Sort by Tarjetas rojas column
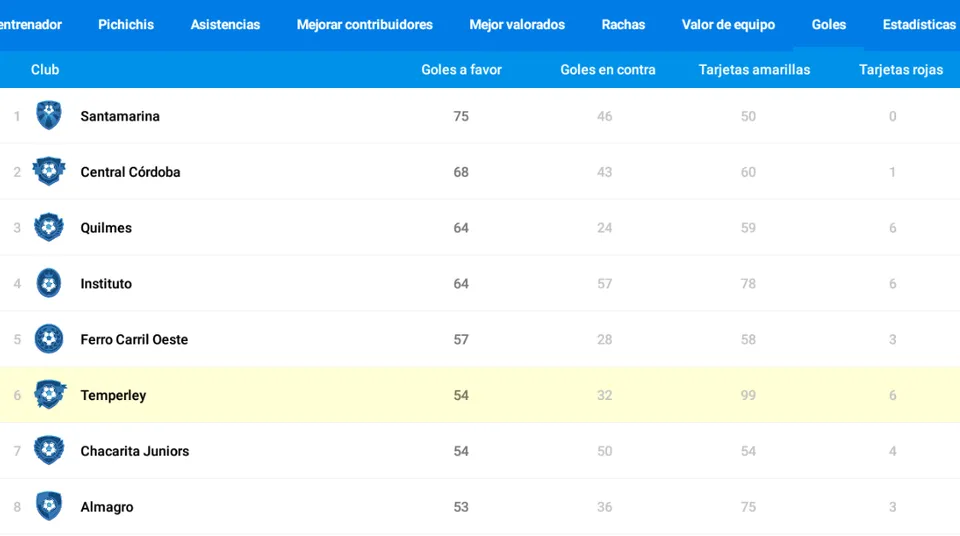960x536 pixels. point(901,70)
